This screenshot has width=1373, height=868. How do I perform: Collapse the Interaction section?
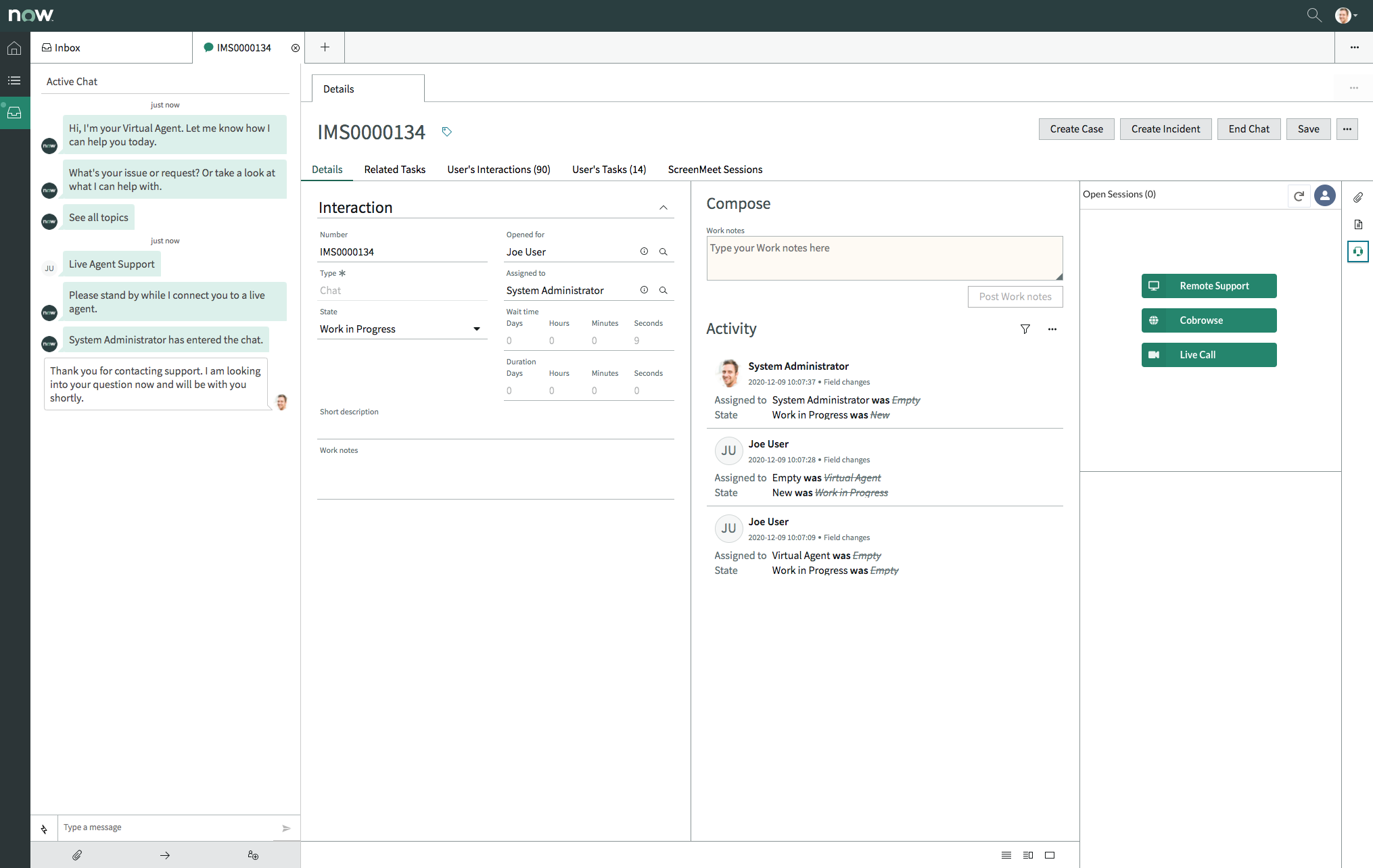[x=664, y=208]
